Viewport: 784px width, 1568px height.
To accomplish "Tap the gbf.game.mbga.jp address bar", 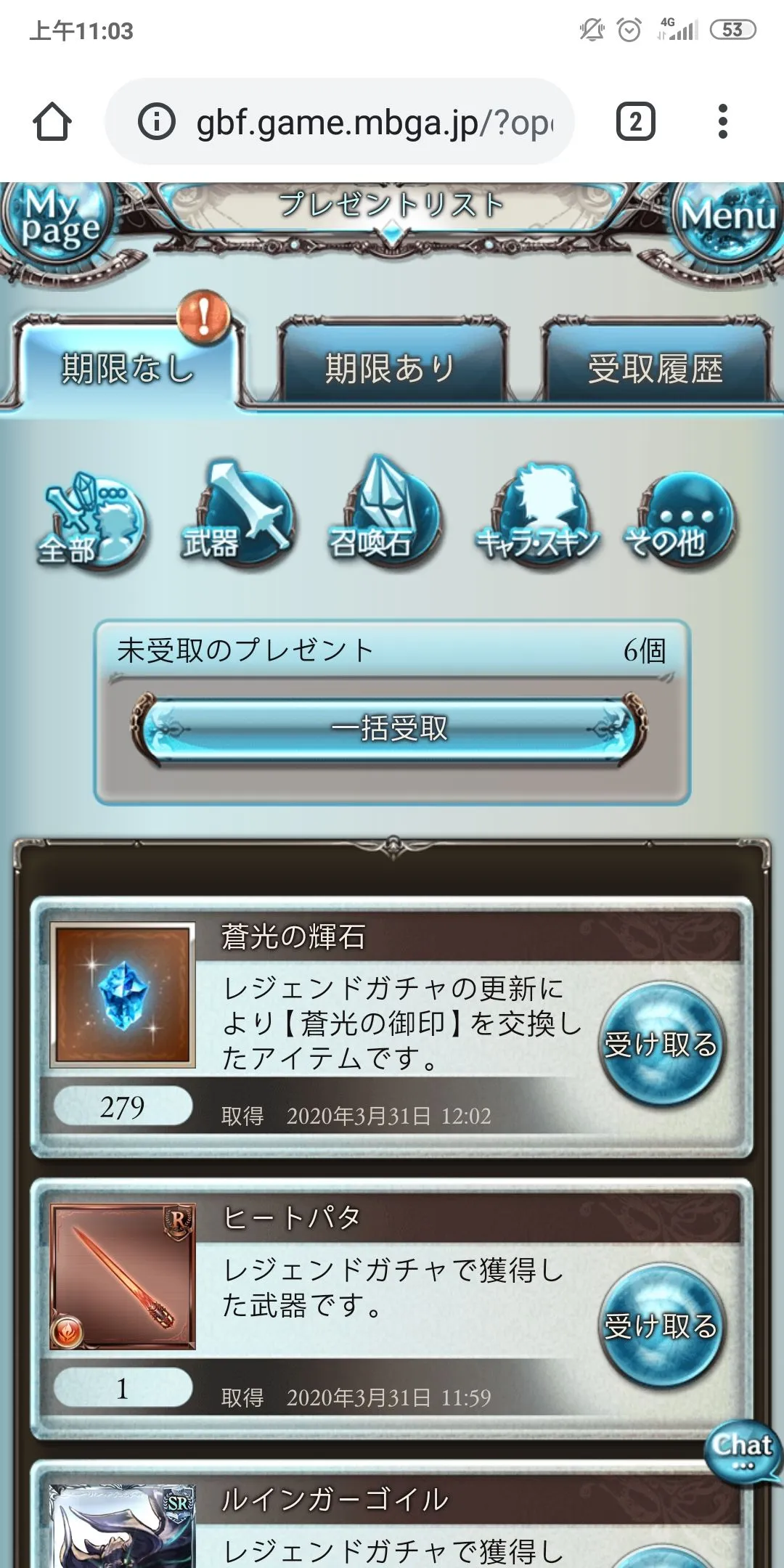I will click(340, 121).
